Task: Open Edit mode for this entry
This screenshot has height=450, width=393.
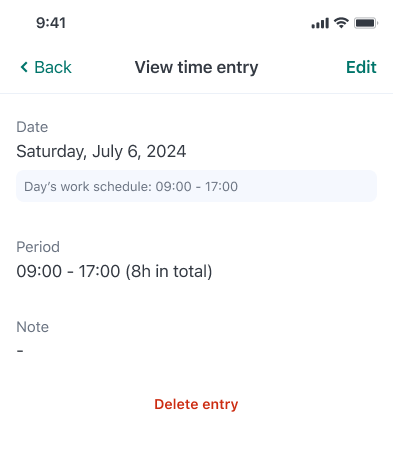Action: click(361, 67)
